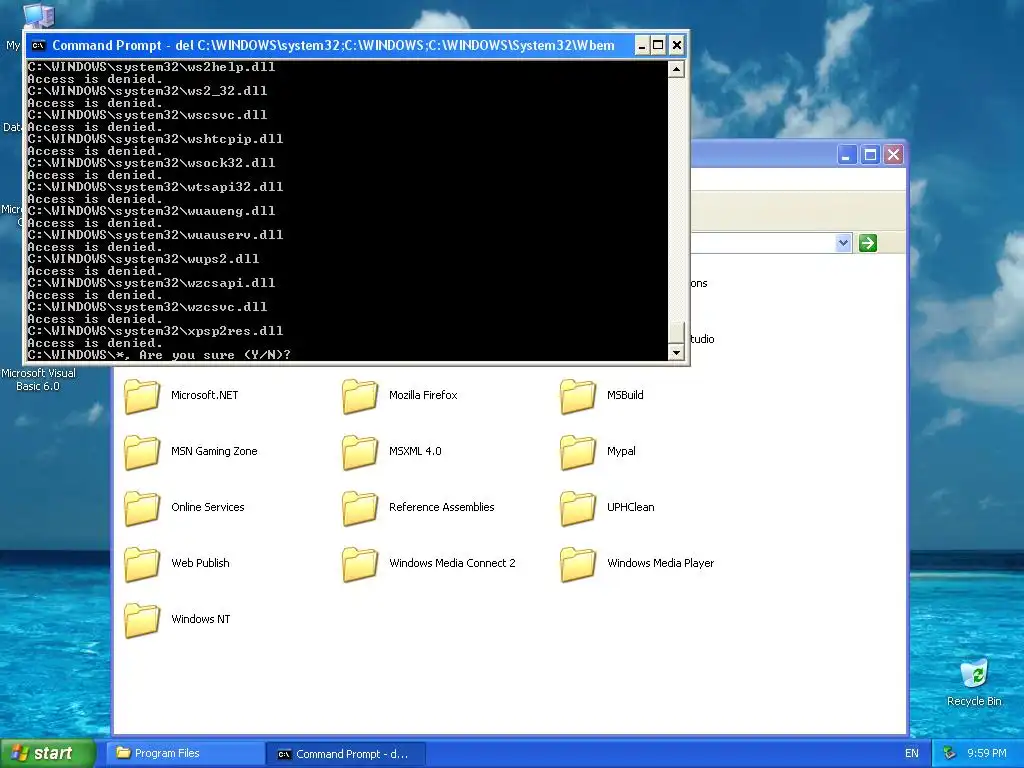Click the Windows Media Player folder name
1024x768 pixels.
click(x=660, y=563)
